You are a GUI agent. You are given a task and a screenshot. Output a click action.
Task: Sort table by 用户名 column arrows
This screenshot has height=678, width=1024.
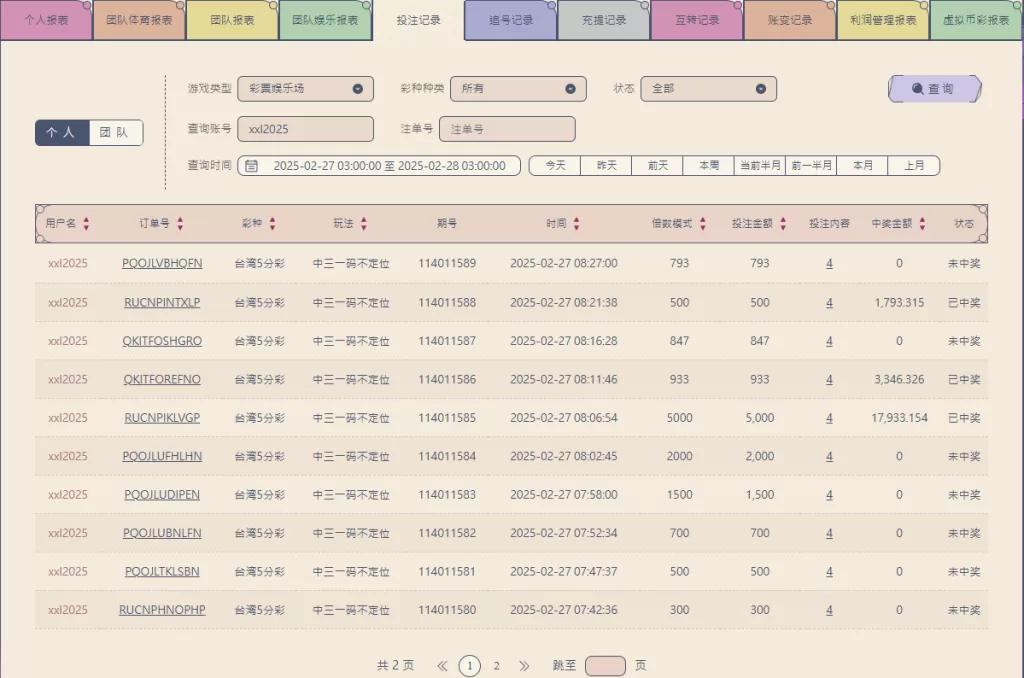pyautogui.click(x=86, y=223)
